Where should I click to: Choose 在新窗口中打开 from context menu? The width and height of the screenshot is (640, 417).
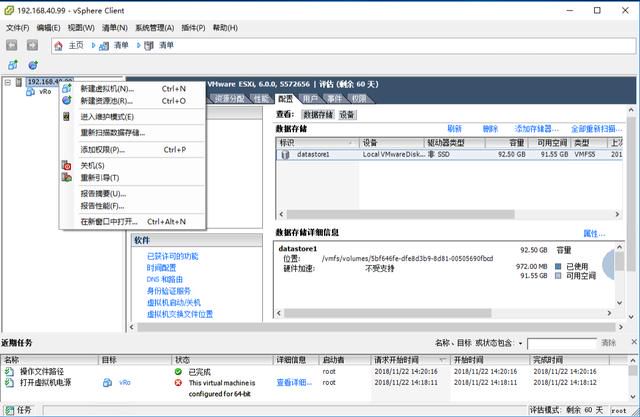(133, 222)
